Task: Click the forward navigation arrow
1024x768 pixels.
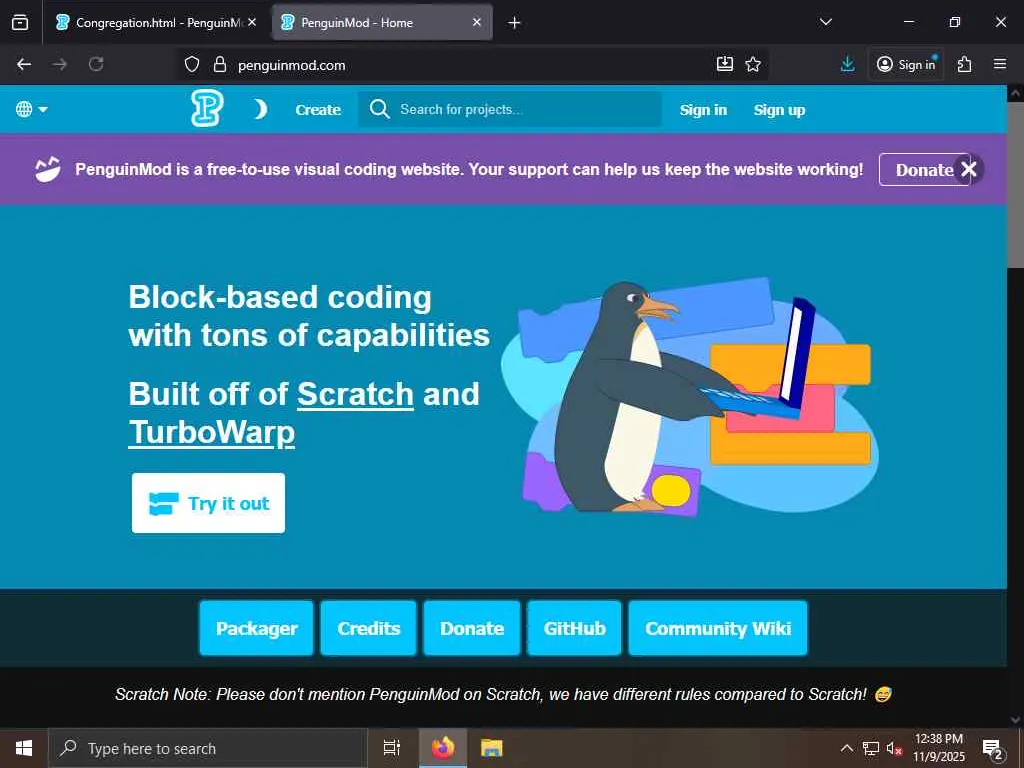Action: coord(59,64)
